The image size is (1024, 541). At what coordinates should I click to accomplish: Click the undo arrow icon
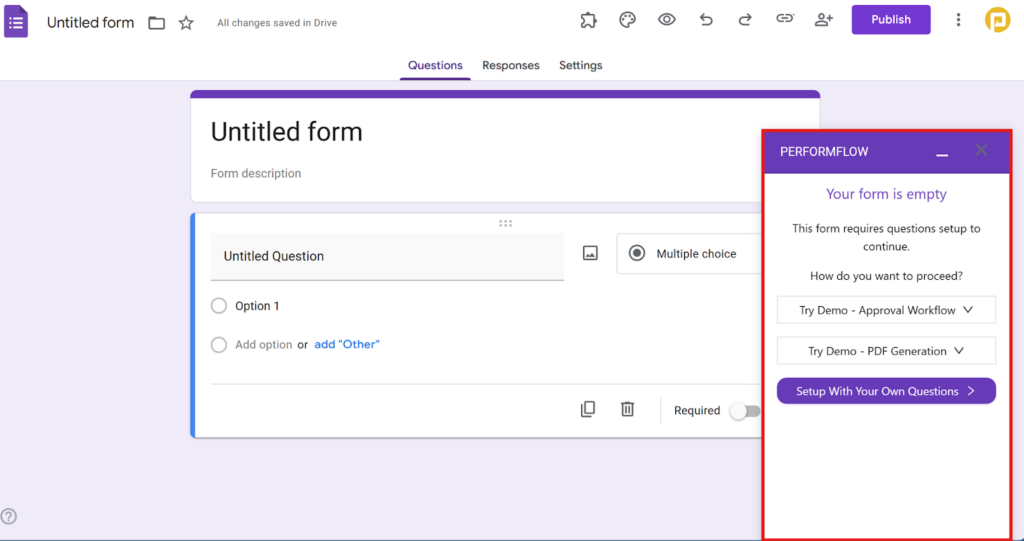pyautogui.click(x=706, y=20)
